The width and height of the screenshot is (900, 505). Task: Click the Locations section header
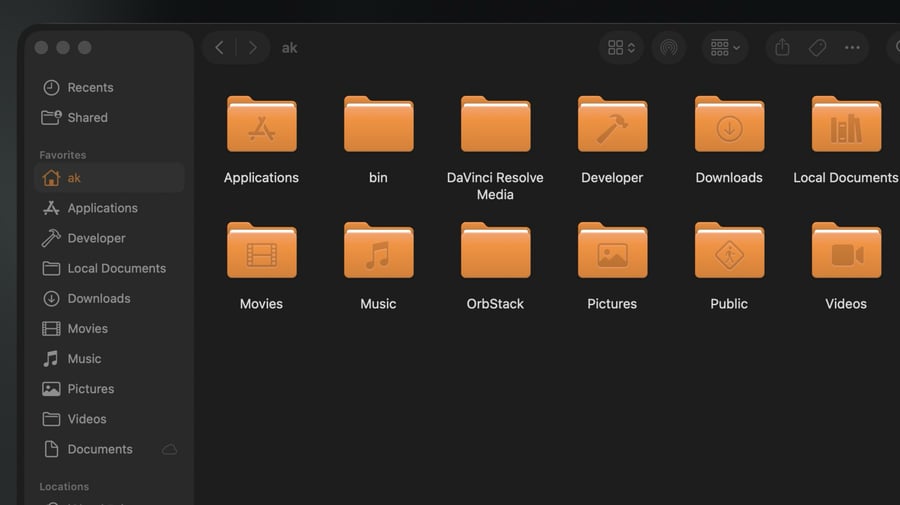point(64,487)
